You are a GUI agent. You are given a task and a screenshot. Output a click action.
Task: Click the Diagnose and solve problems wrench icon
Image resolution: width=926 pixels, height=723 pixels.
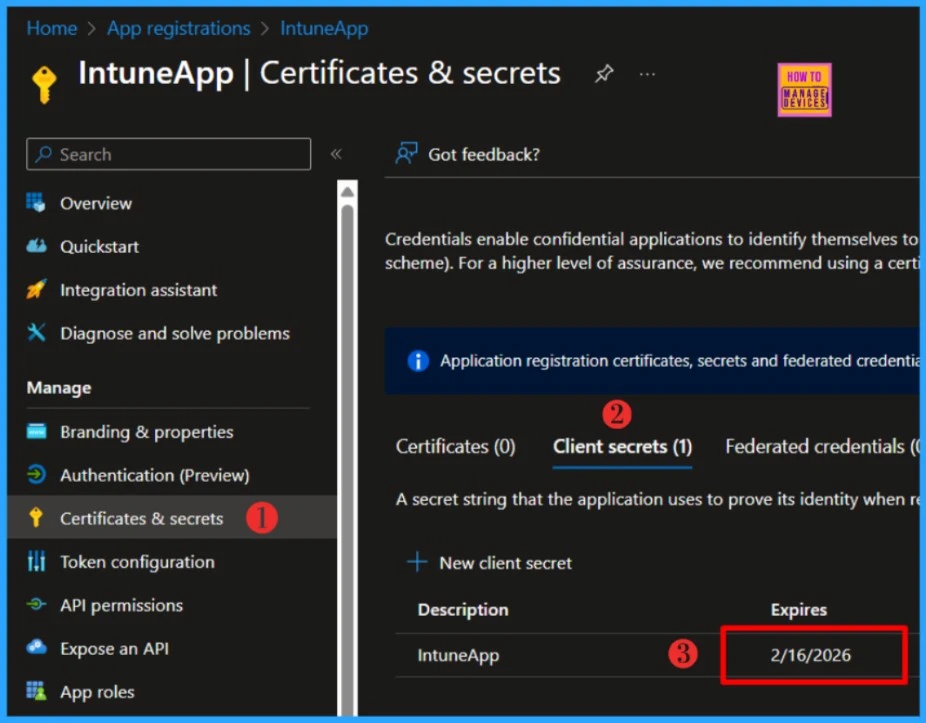(36, 333)
